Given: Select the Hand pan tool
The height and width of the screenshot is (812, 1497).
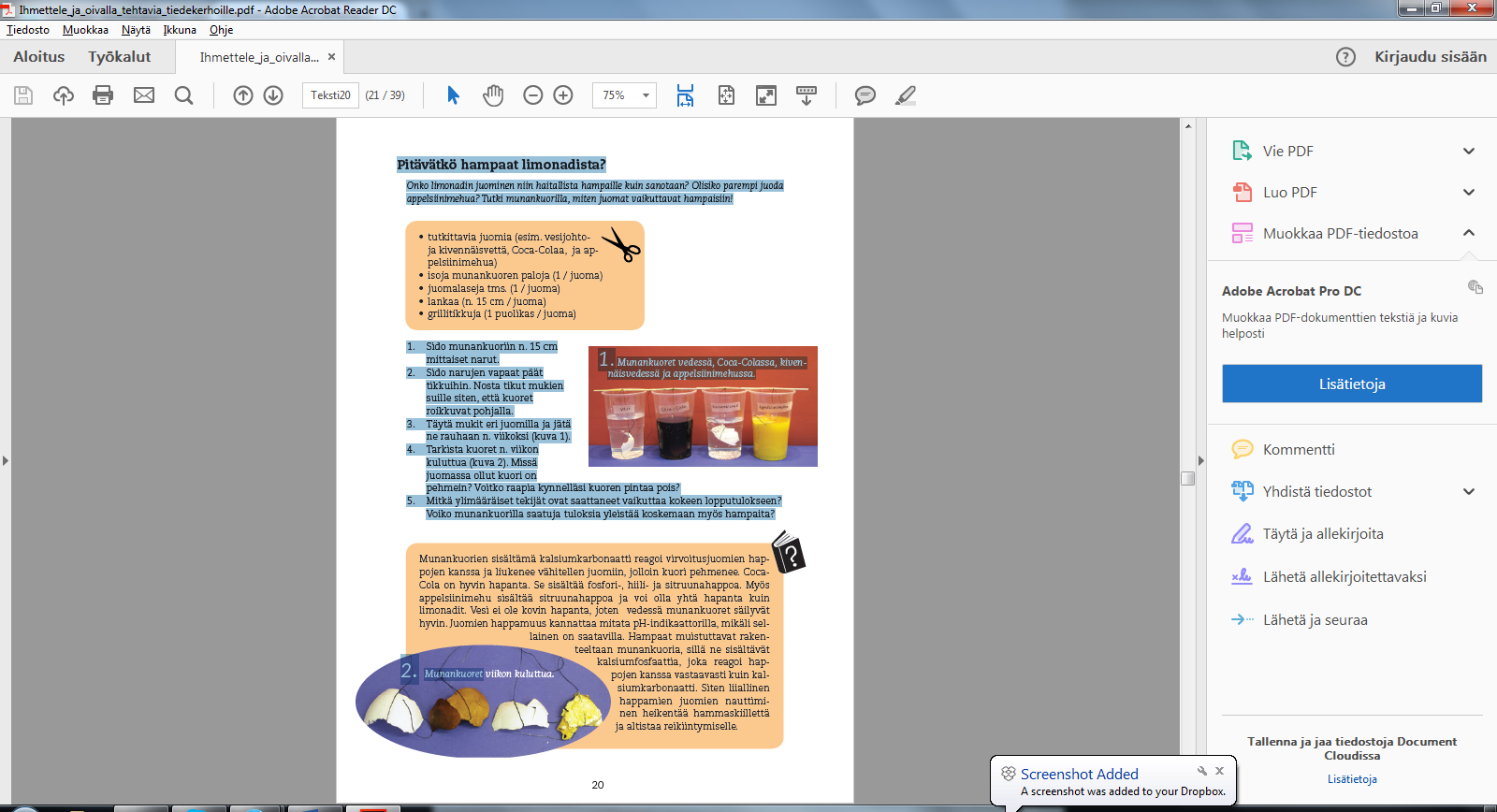Looking at the screenshot, I should coord(493,95).
